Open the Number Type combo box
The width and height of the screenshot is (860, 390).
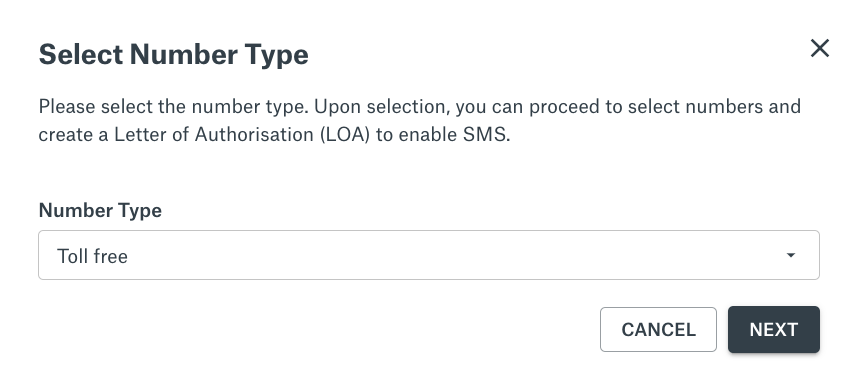click(429, 255)
